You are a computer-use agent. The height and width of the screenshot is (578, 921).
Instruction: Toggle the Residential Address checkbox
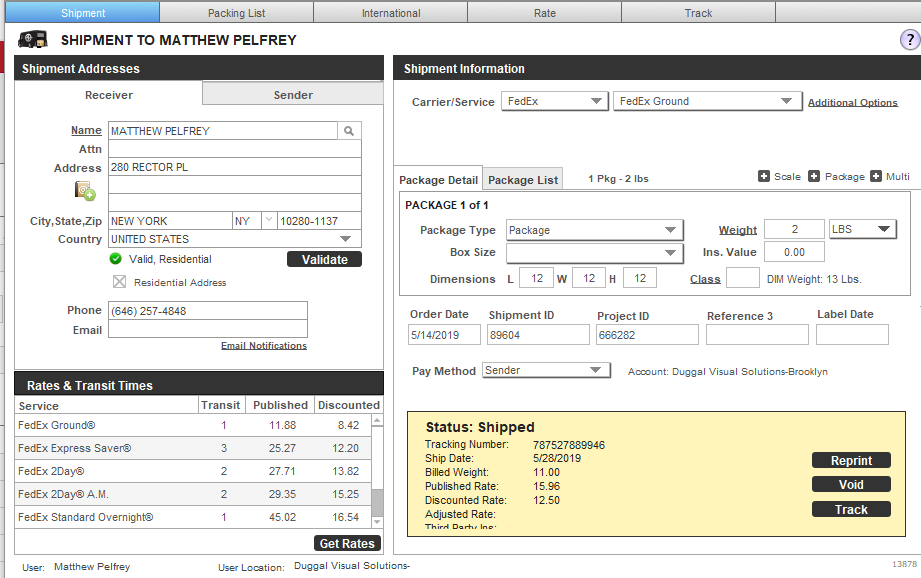pos(119,282)
